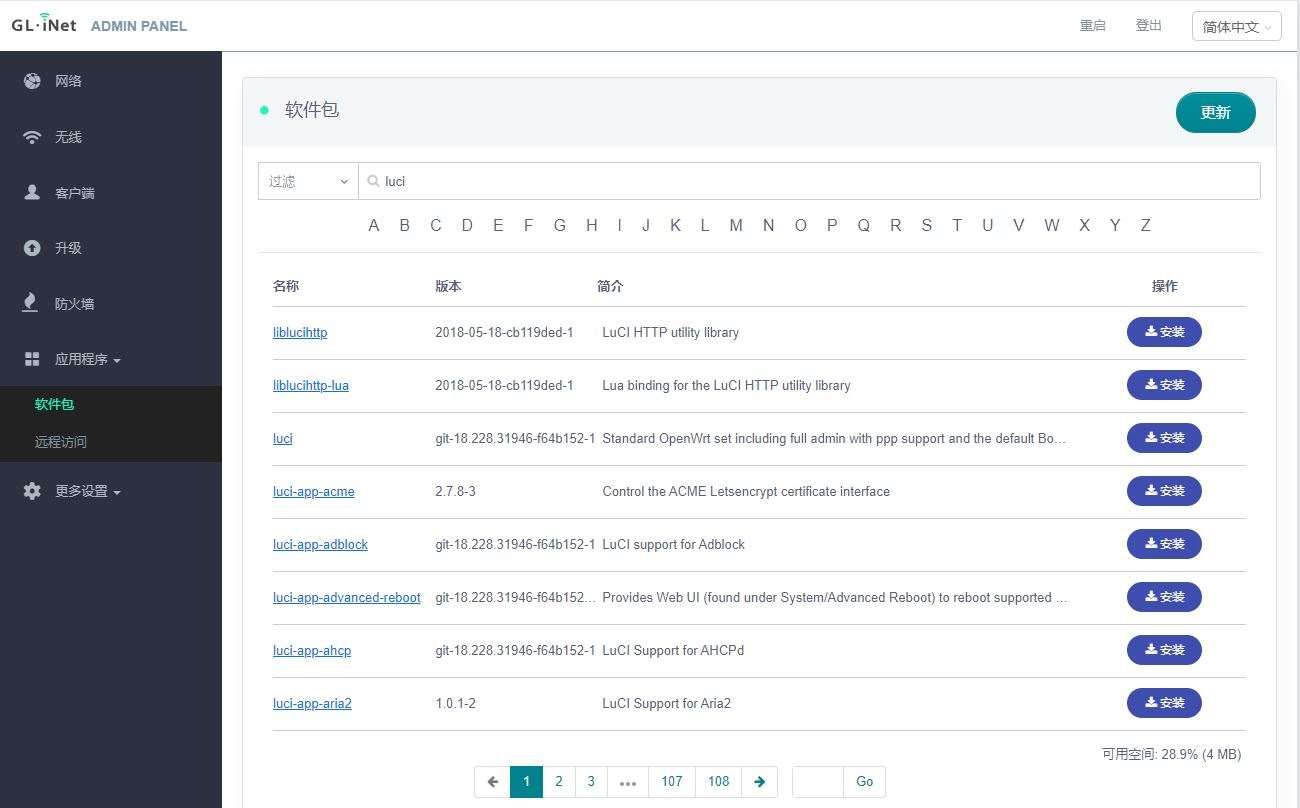Install the luci-app-aria2 package

coord(1164,703)
